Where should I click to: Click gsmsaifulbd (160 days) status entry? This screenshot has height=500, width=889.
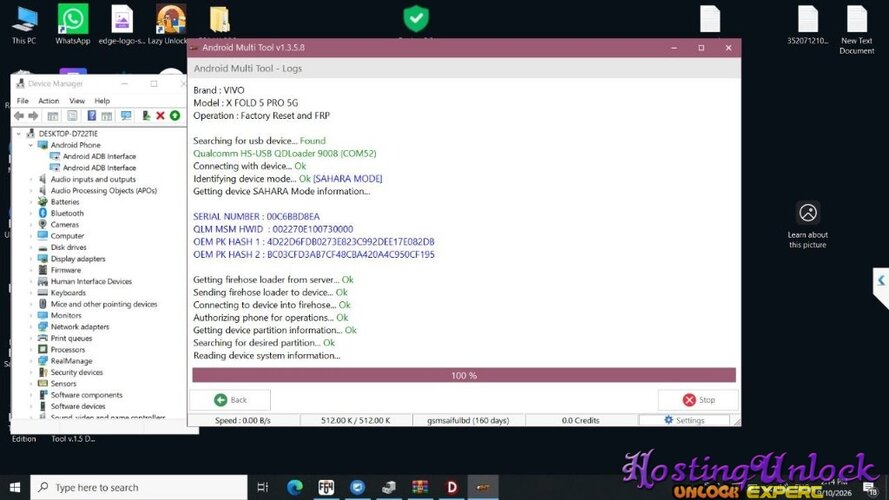(468, 420)
